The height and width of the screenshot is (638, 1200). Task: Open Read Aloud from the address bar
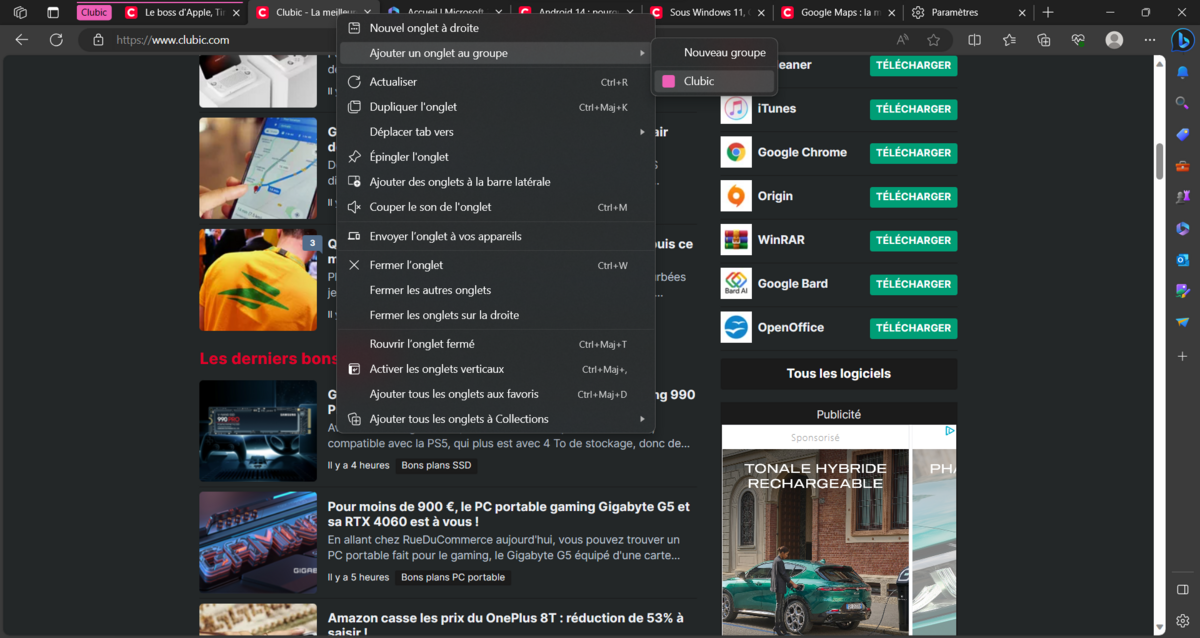[903, 40]
